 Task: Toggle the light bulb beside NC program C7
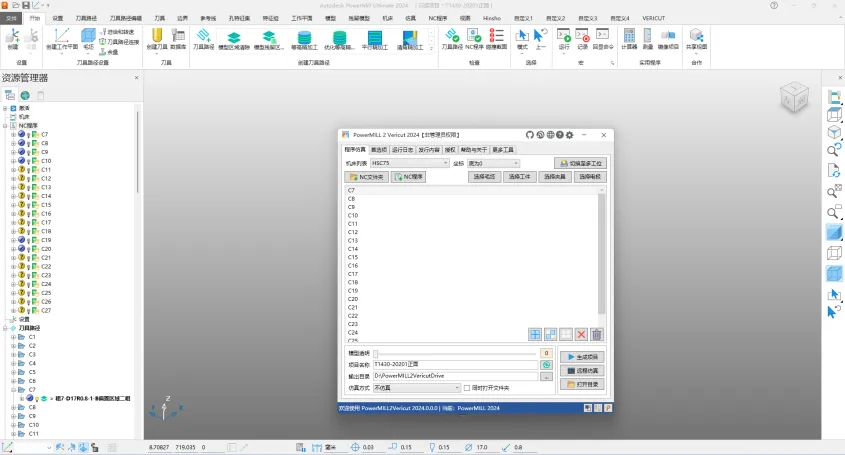[28, 135]
